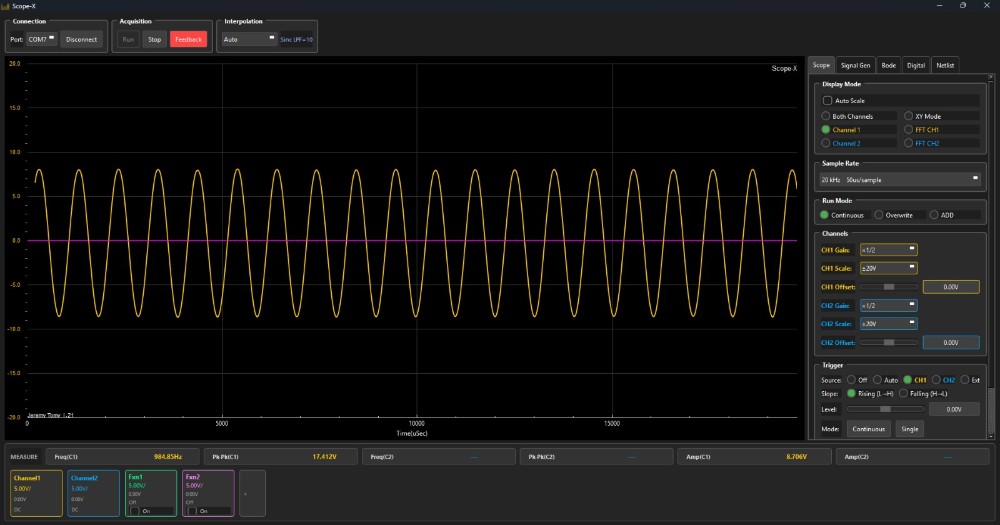Select Rising (L→H) trigger slope
The image size is (1000, 525).
851,394
